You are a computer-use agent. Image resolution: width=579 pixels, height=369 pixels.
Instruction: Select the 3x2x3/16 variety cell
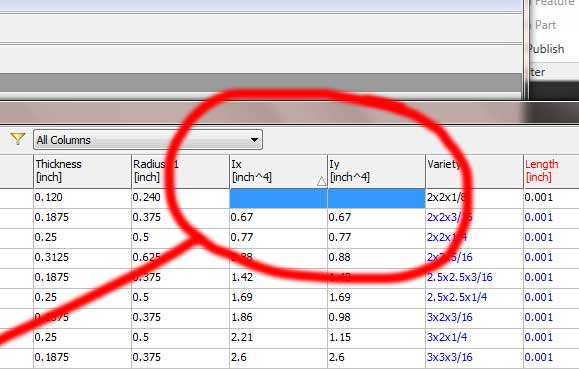474,318
